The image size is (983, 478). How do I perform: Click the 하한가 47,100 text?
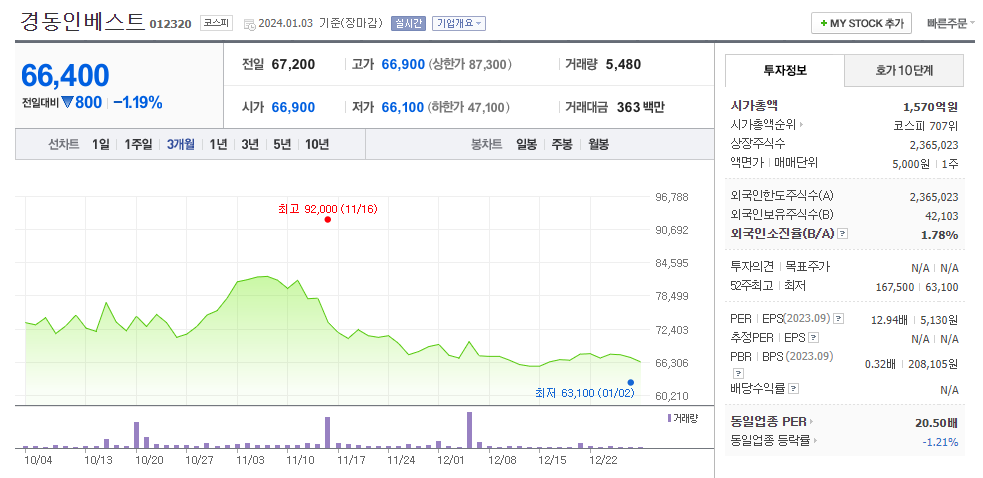[470, 107]
